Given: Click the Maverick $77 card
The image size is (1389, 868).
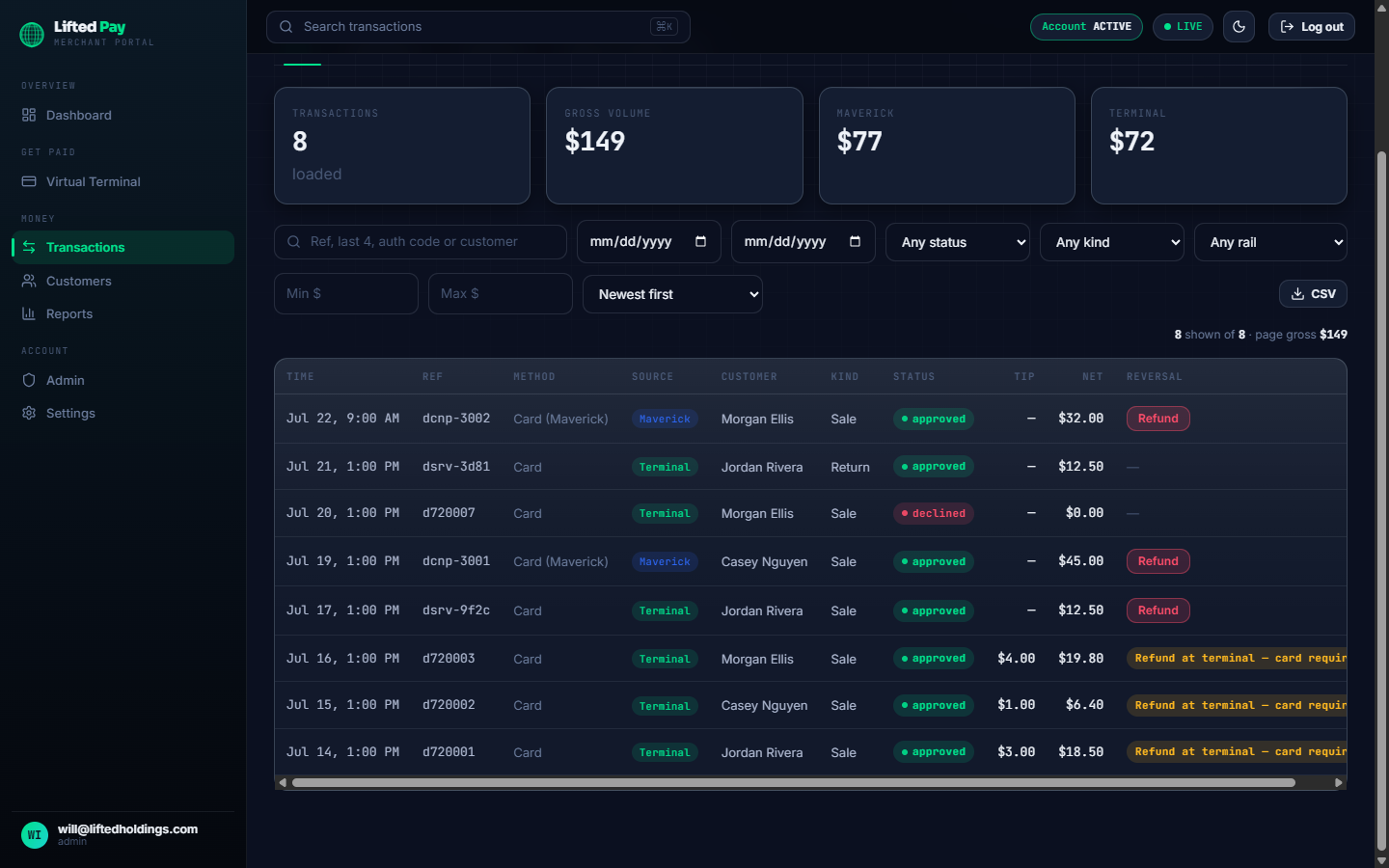Looking at the screenshot, I should pyautogui.click(x=947, y=146).
